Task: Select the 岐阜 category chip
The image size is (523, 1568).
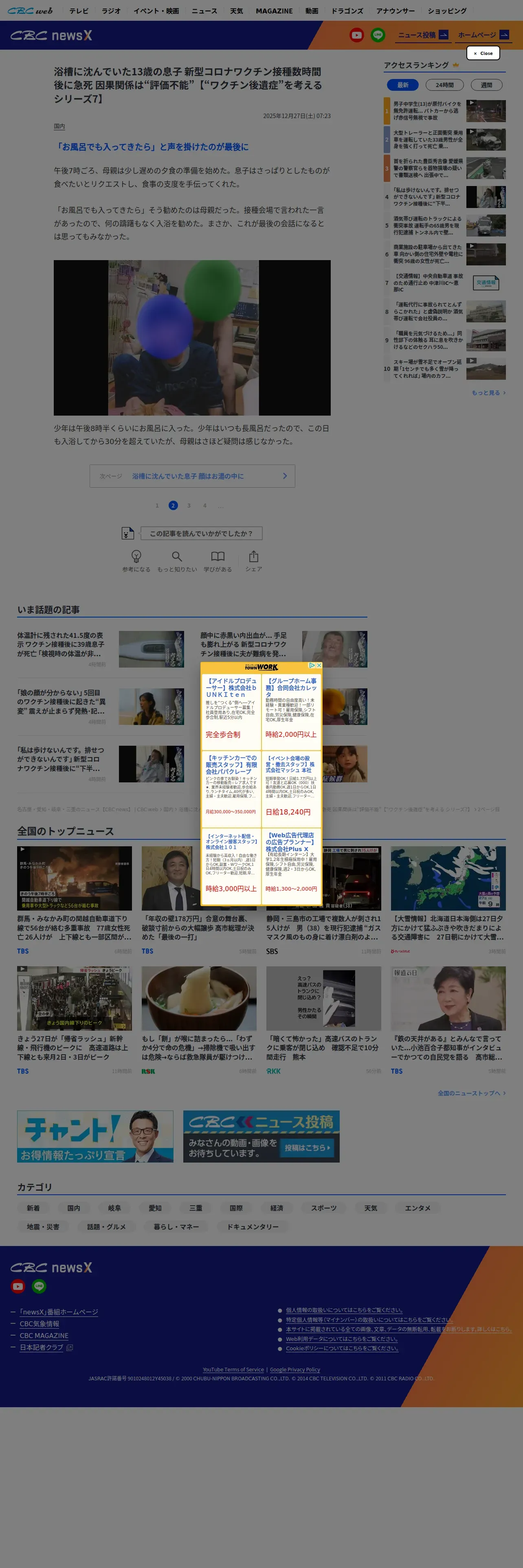Action: coord(114,1208)
